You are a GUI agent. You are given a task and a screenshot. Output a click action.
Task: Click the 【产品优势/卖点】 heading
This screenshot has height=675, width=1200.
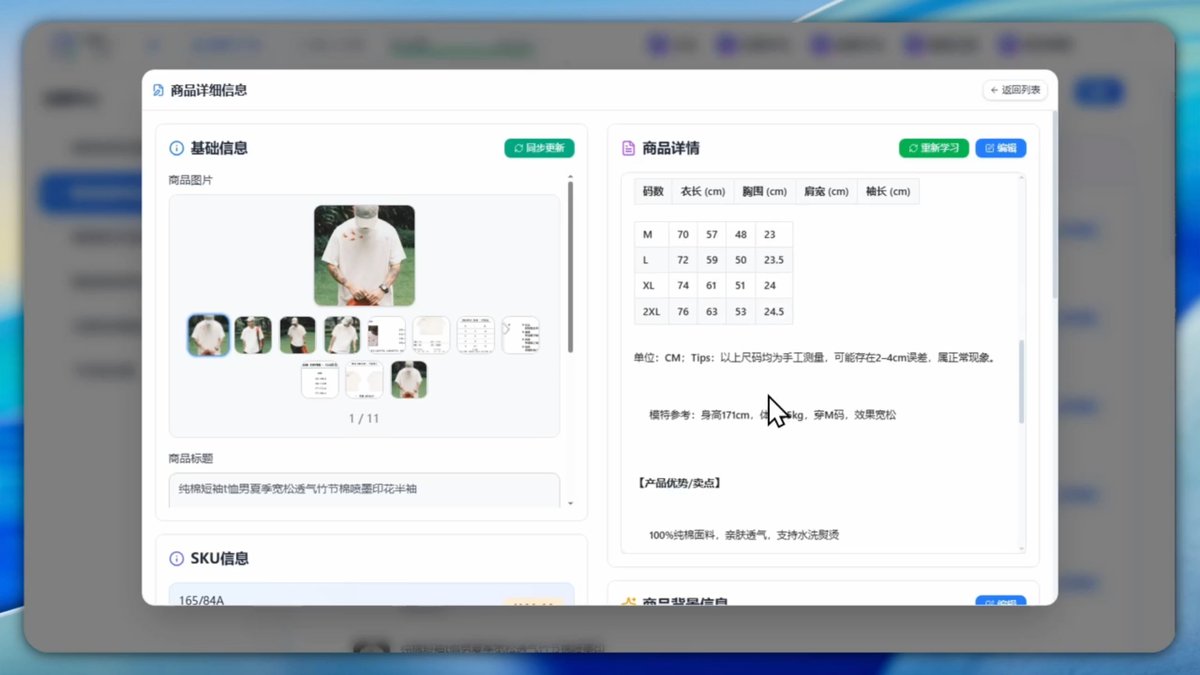click(x=679, y=483)
